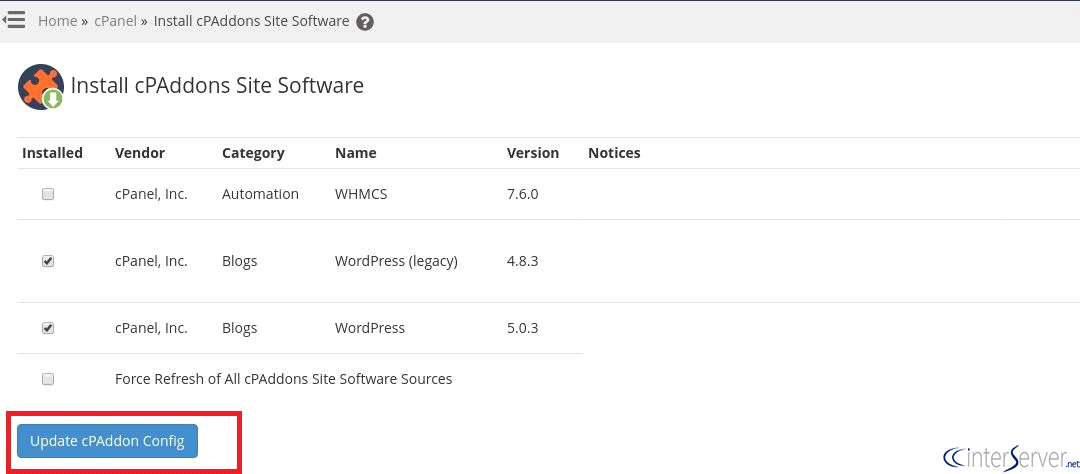The width and height of the screenshot is (1080, 474).
Task: Open the cPanel breadcrumb link
Action: pos(116,21)
